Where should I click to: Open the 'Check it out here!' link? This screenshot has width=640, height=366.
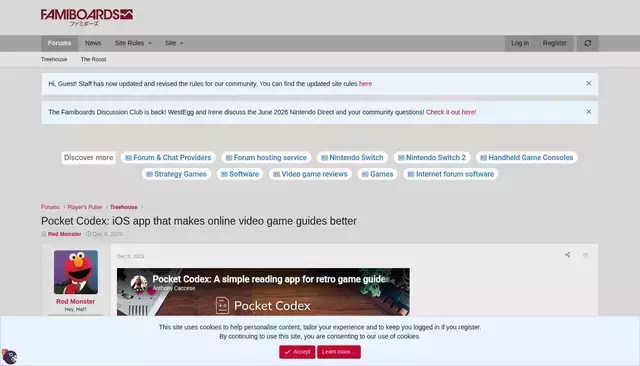click(451, 112)
